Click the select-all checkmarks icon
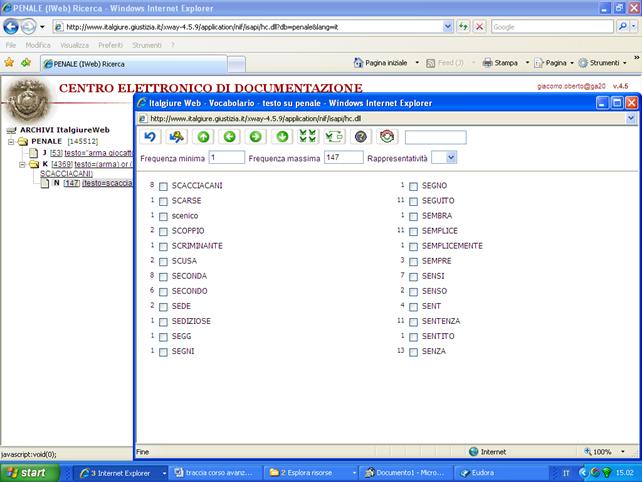This screenshot has width=642, height=482. 308,137
